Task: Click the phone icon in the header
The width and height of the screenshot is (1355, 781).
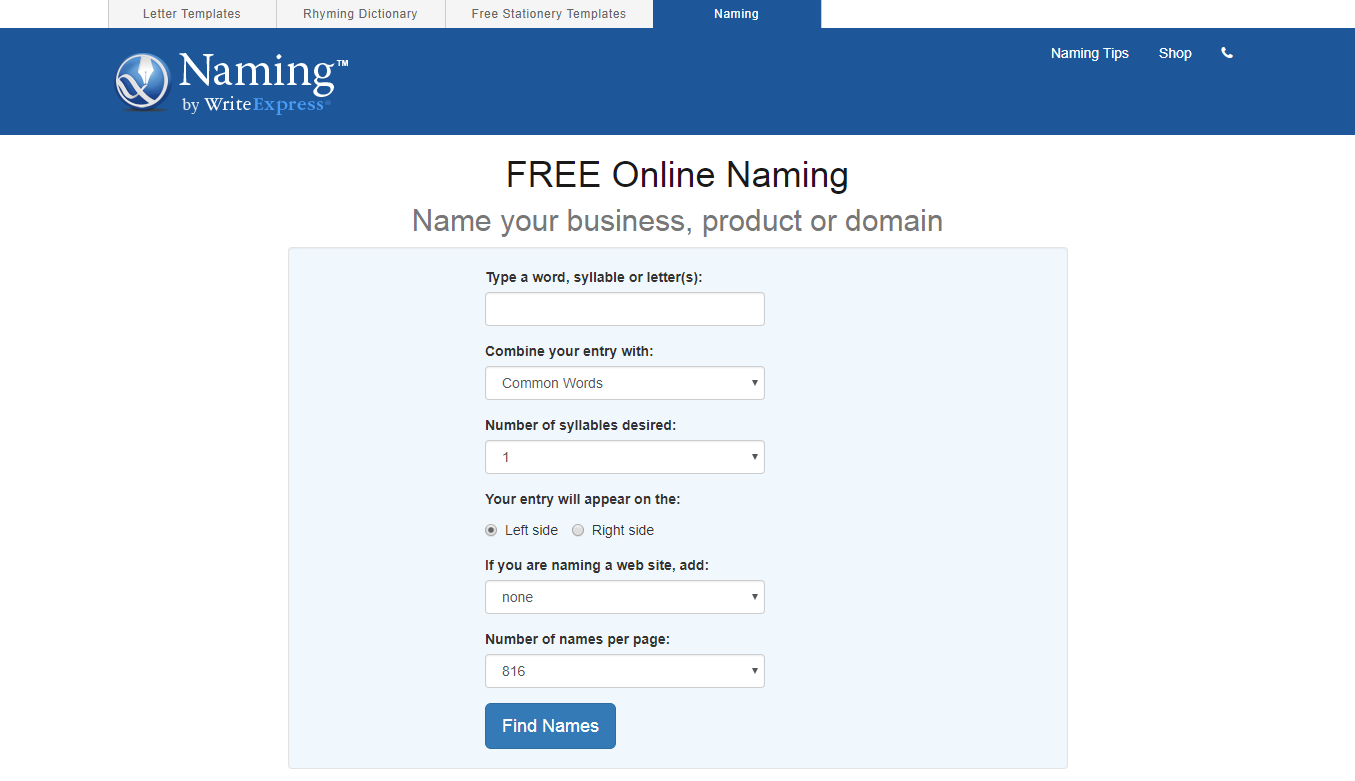Action: point(1226,53)
